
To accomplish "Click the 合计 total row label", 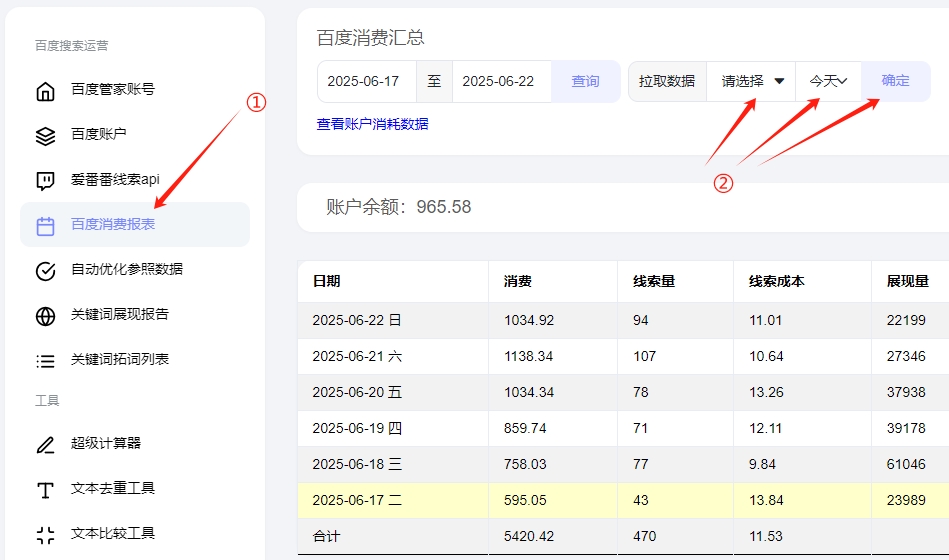I will [x=326, y=536].
